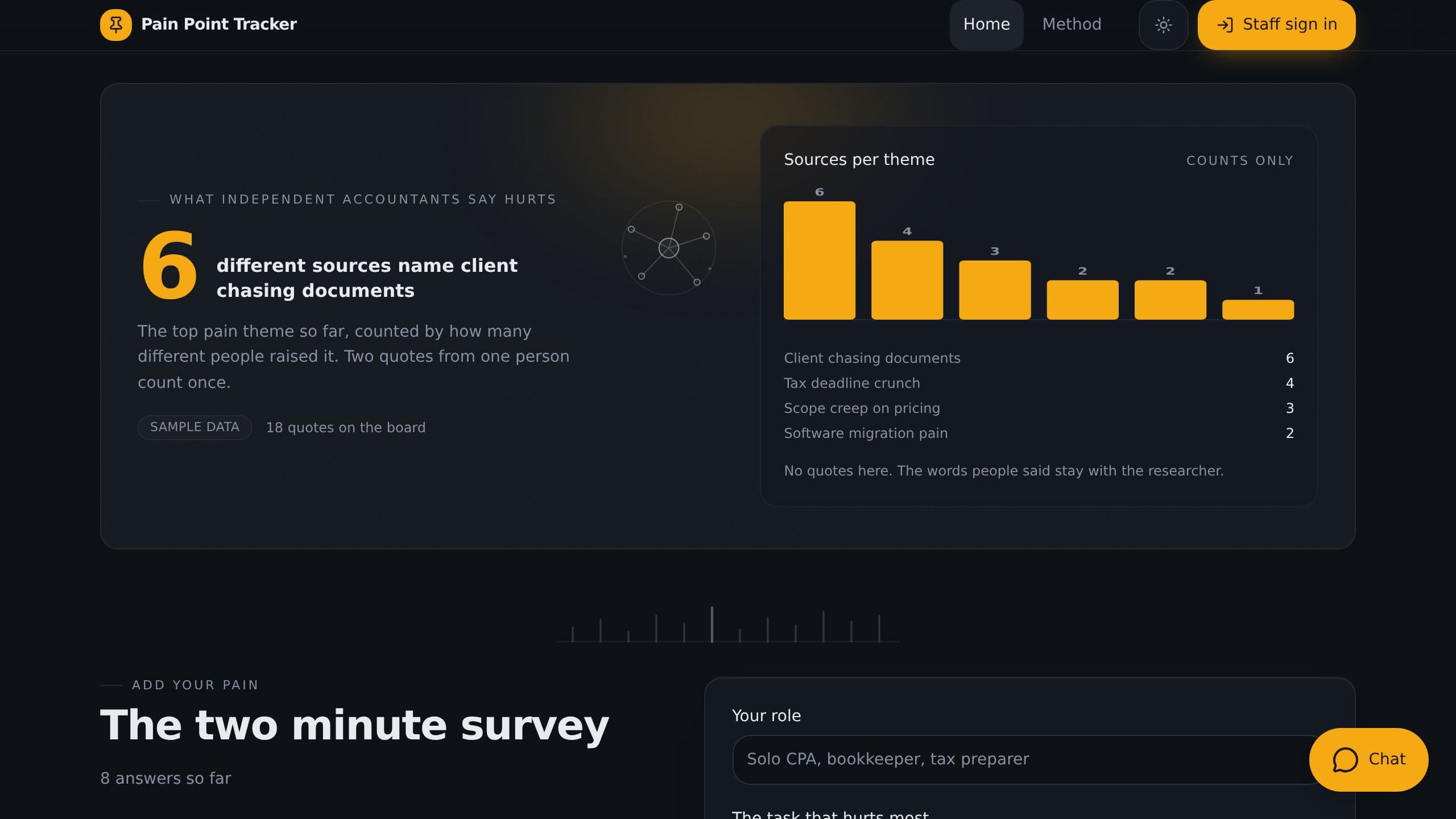Open the Method nav tab
Screen dimensions: 1456x819
(x=1072, y=24)
